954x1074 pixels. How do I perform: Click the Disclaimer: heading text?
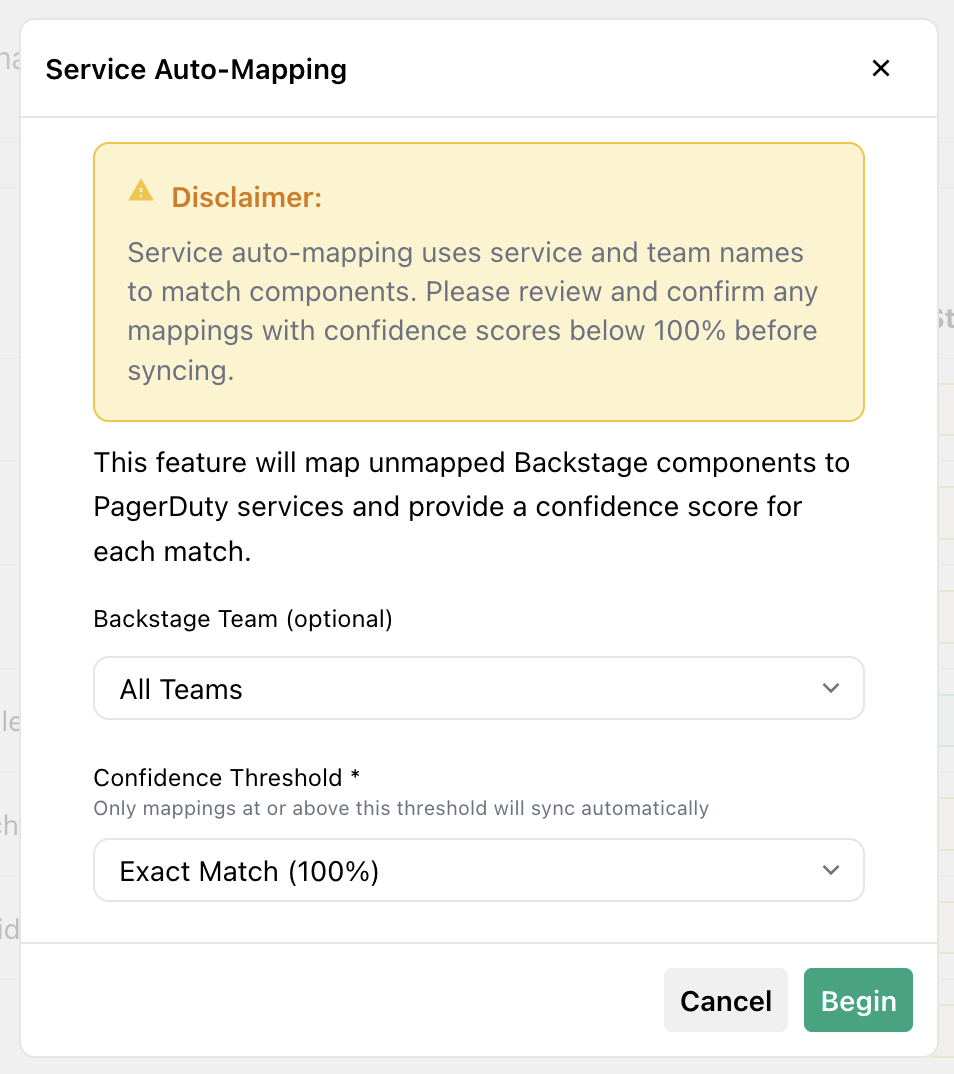click(247, 197)
